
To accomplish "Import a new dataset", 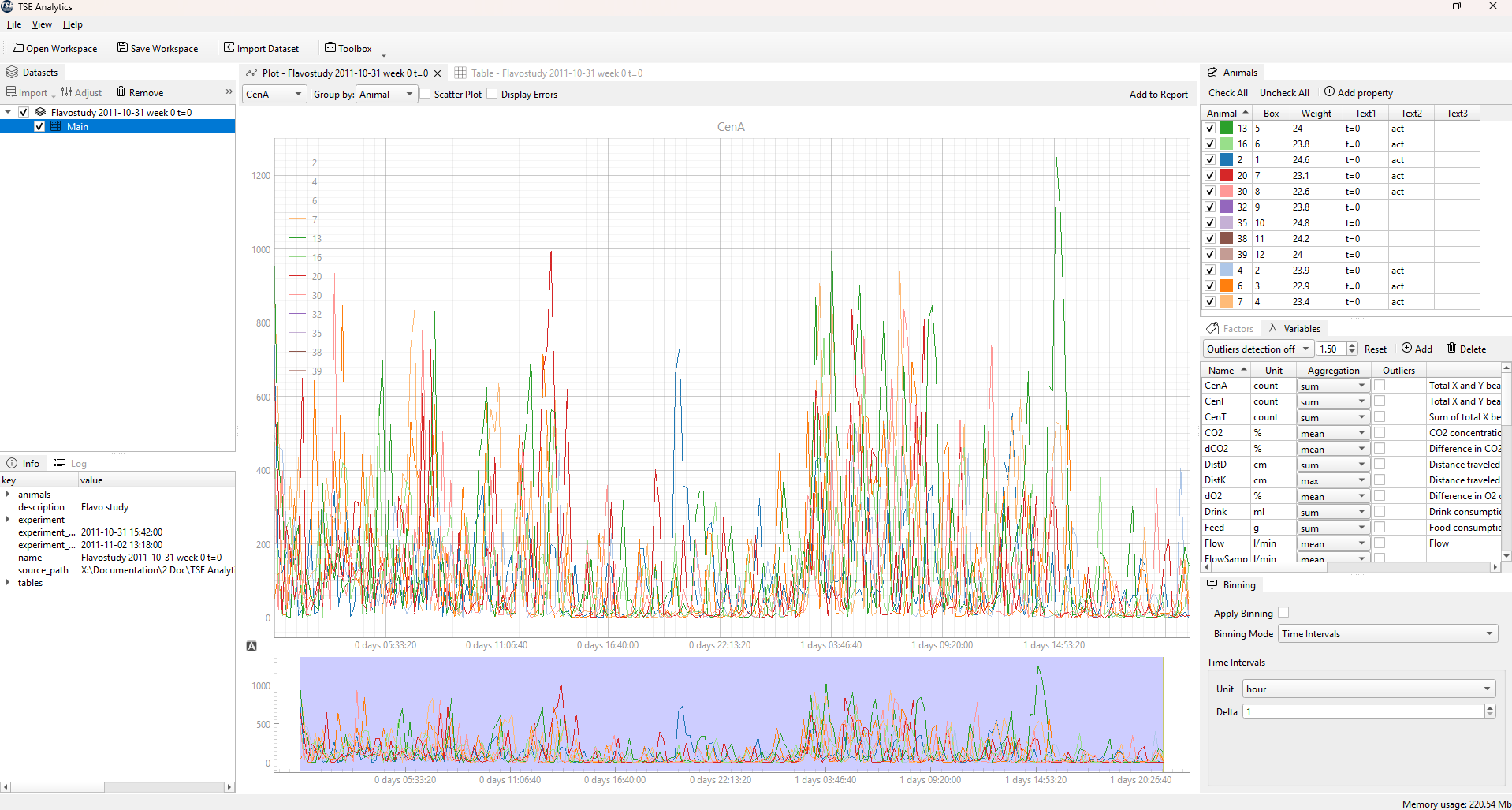I will pos(263,48).
